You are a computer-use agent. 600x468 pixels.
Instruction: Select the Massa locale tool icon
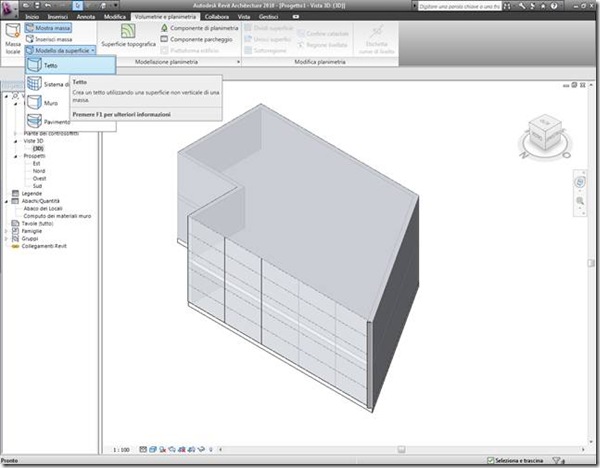[x=13, y=31]
